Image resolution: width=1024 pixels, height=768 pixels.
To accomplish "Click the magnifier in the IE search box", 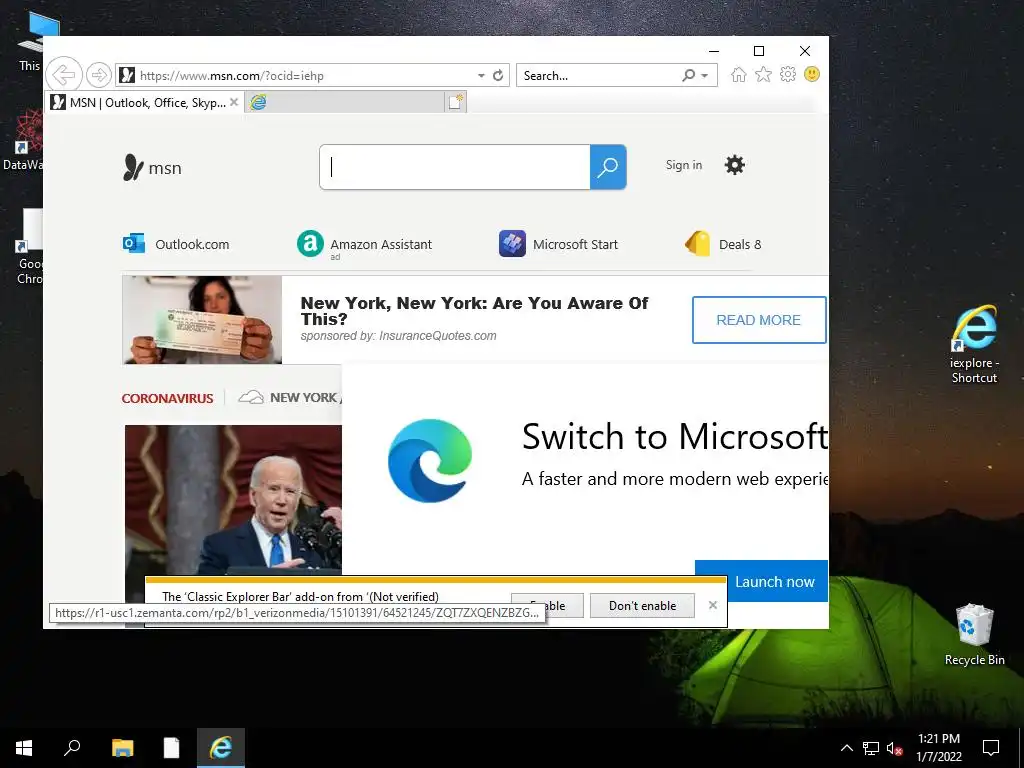I will coord(689,75).
